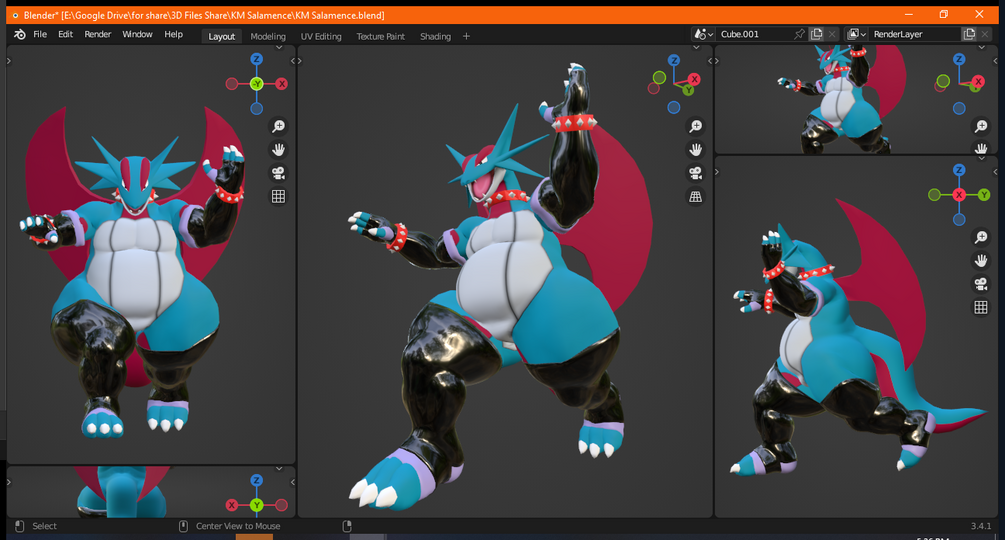Click the Z axis gizmo in left viewport
1005x540 pixels.
point(256,60)
